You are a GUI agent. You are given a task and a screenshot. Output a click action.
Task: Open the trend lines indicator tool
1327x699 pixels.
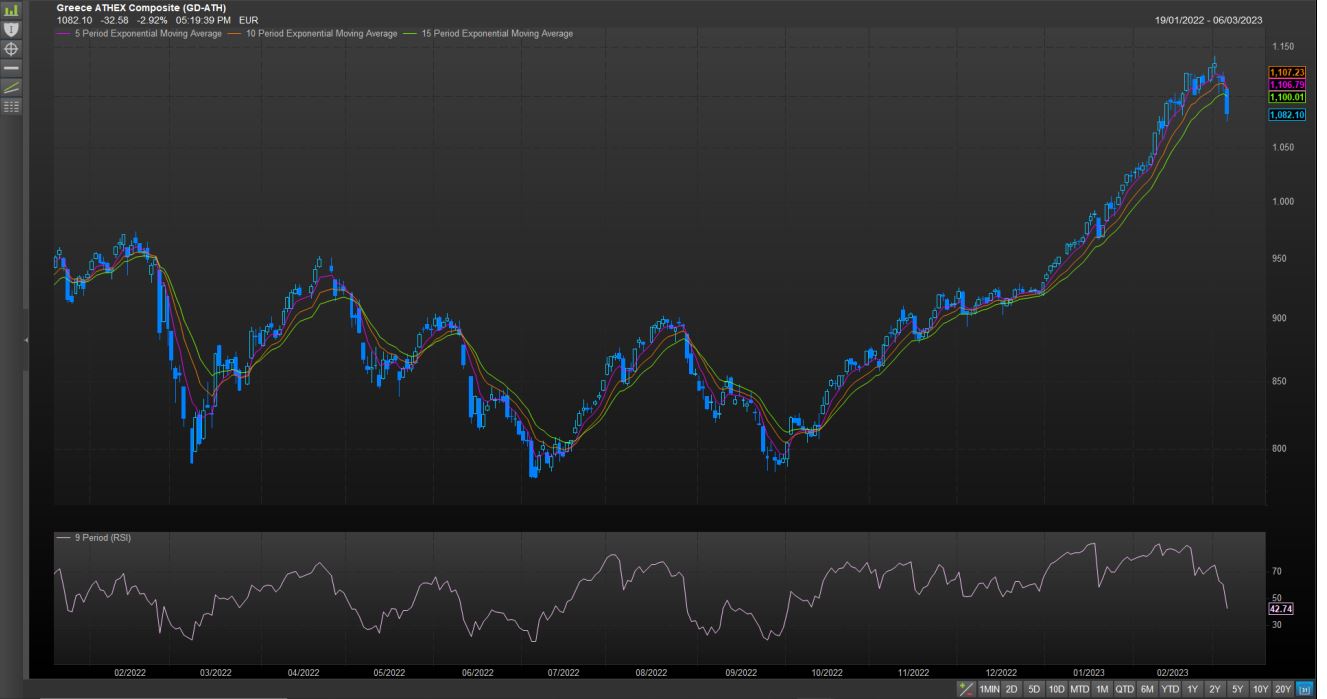11,87
